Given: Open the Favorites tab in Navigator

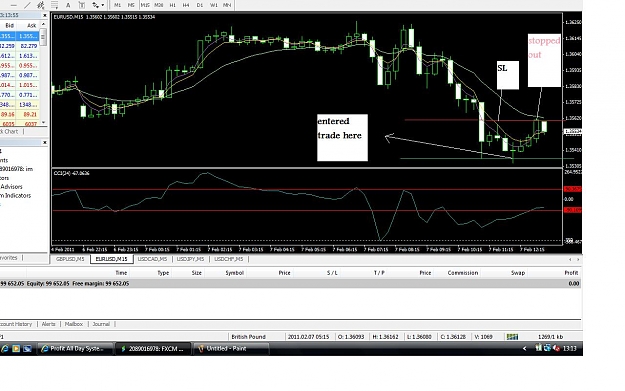Looking at the screenshot, I should pos(9,258).
